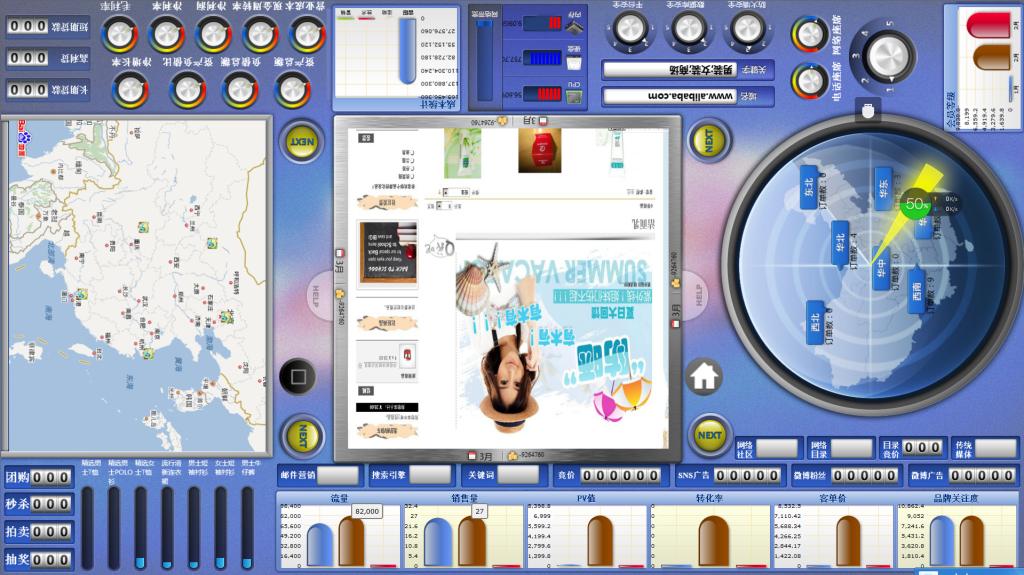The height and width of the screenshot is (575, 1024).
Task: Click the 域名 field showing www.alibaba.com
Action: (x=671, y=96)
